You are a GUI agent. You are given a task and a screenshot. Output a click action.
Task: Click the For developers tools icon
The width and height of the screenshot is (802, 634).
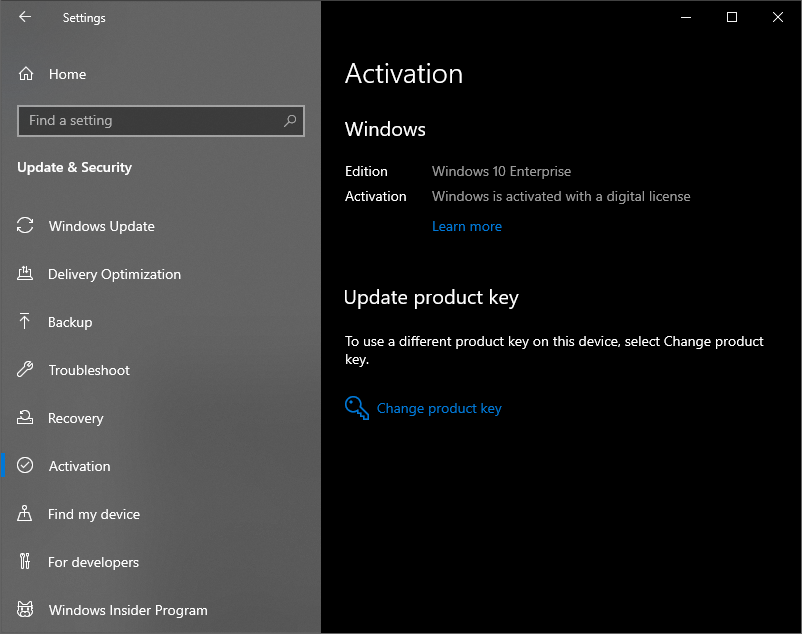[x=25, y=561]
